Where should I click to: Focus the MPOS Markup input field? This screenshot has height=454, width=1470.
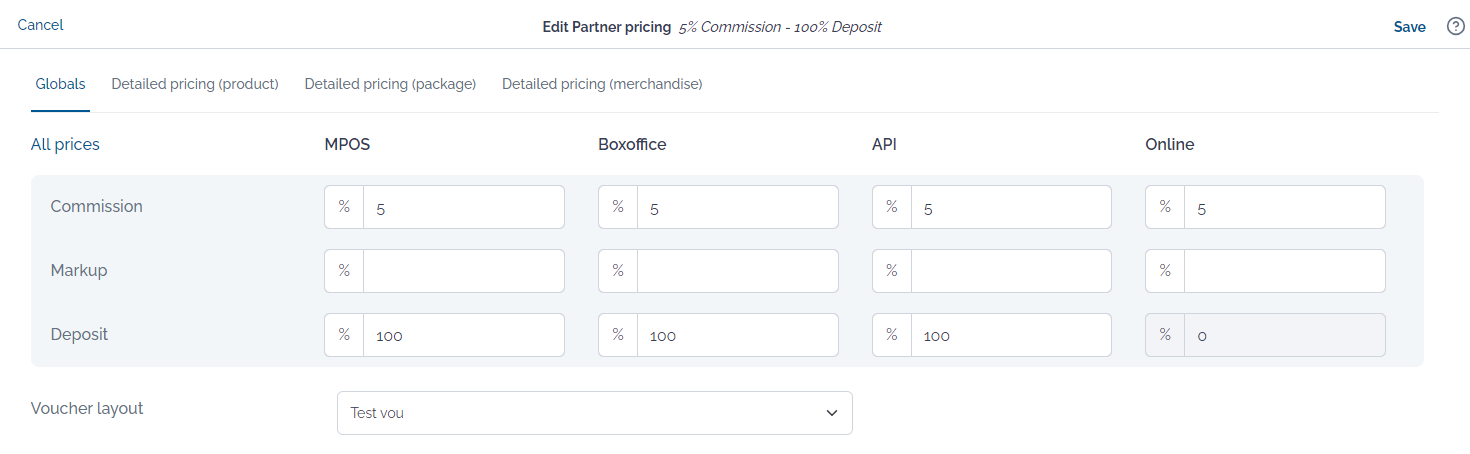point(464,271)
